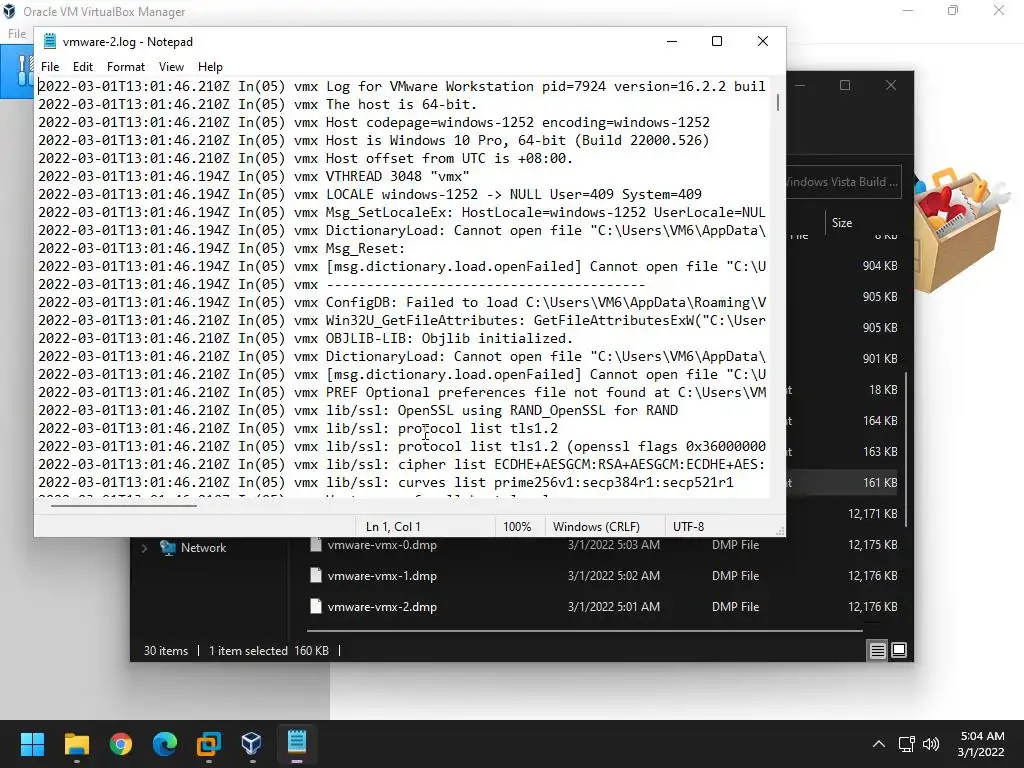Screen dimensions: 1024x768
Task: Click the Notepad icon in the title bar
Action: (50, 41)
